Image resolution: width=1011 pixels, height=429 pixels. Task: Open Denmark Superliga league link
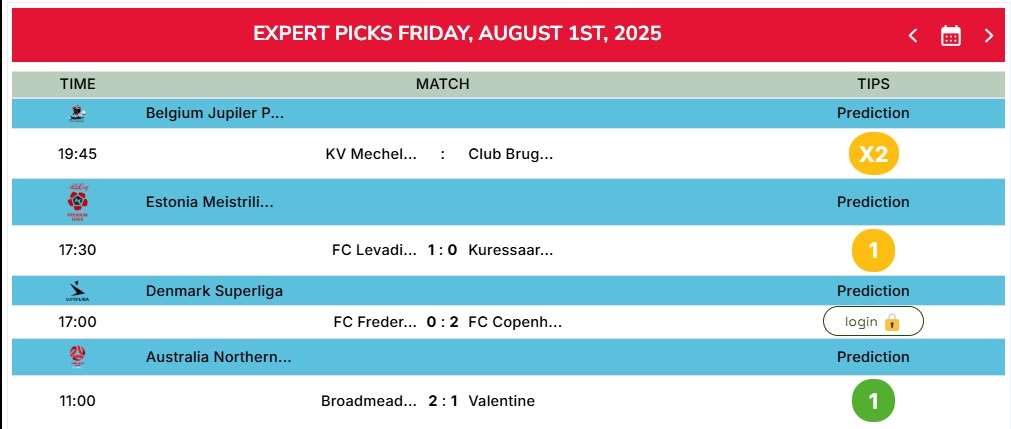[x=214, y=291]
